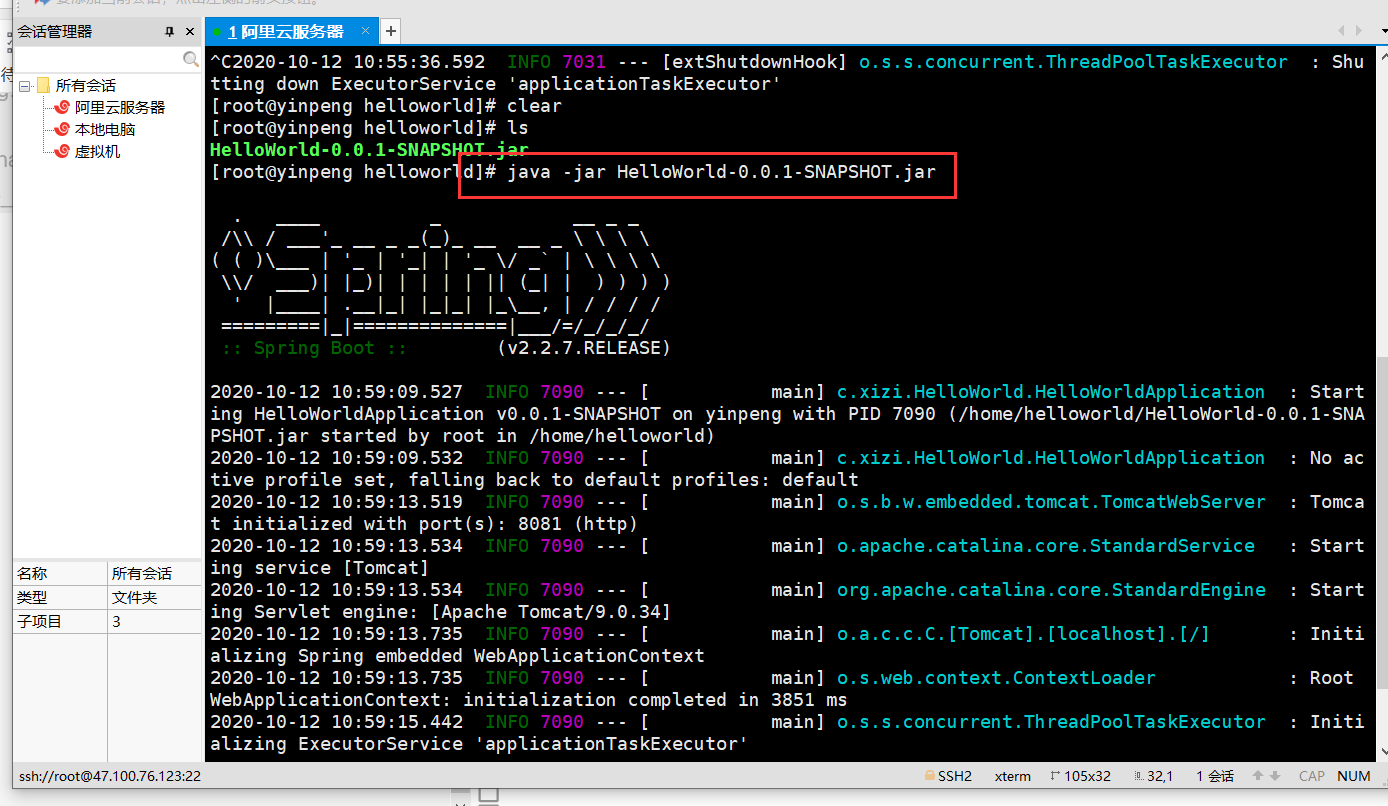Image resolution: width=1388 pixels, height=806 pixels.
Task: Click the status bar up arrow
Action: coord(1258,776)
